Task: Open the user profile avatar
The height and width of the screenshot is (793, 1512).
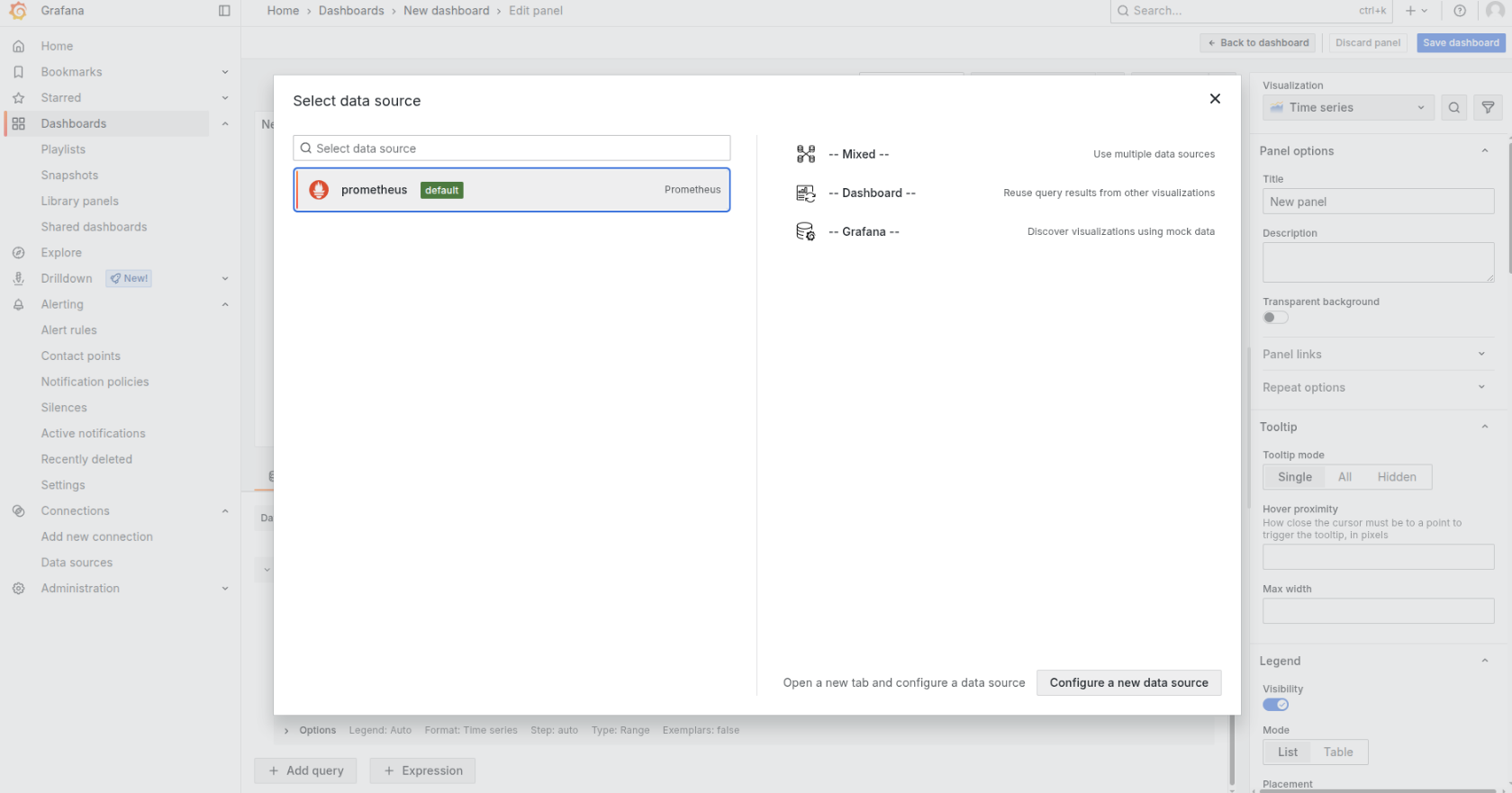Action: tap(1495, 11)
